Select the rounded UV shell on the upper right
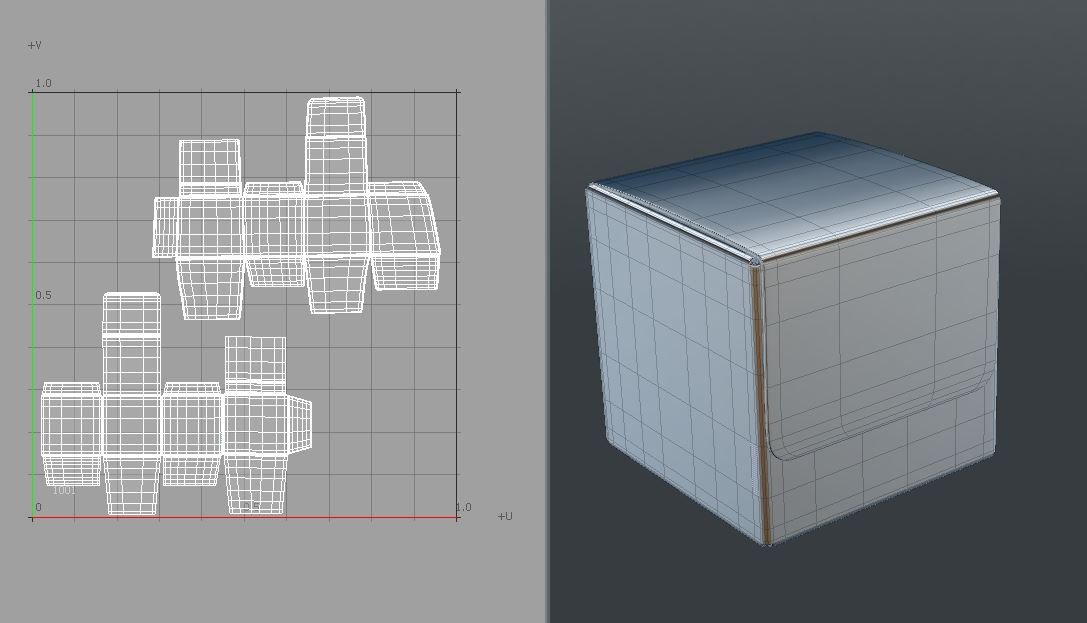Screen dimensions: 1087x623 point(405,230)
